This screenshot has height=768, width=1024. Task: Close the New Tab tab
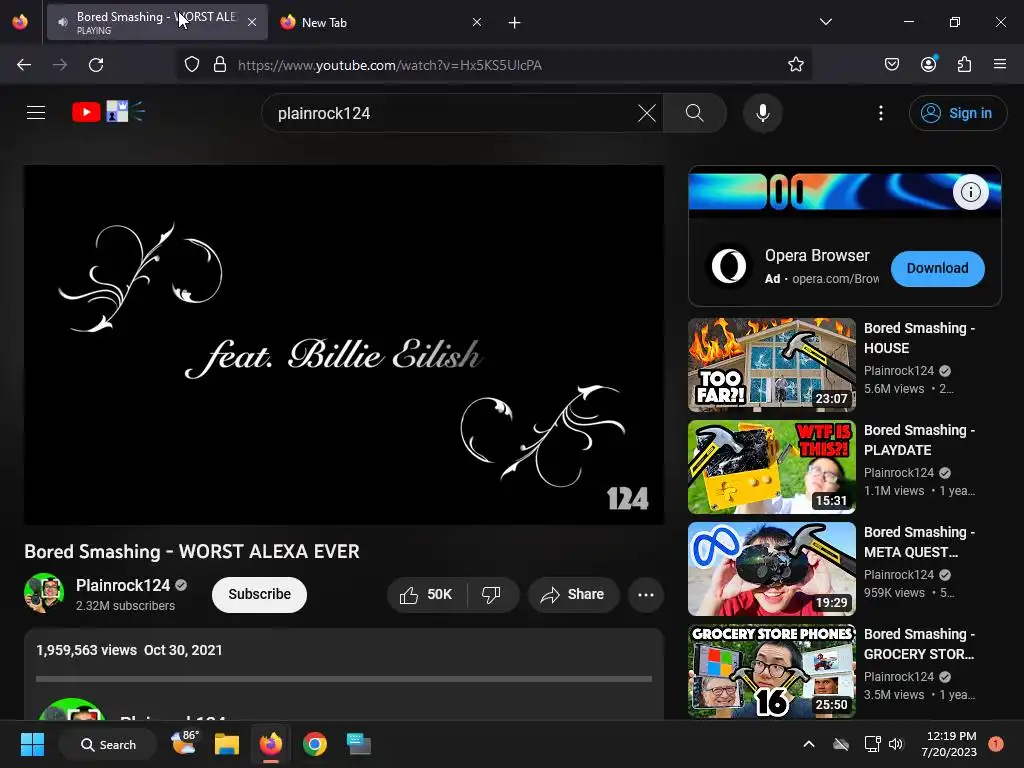pyautogui.click(x=477, y=23)
